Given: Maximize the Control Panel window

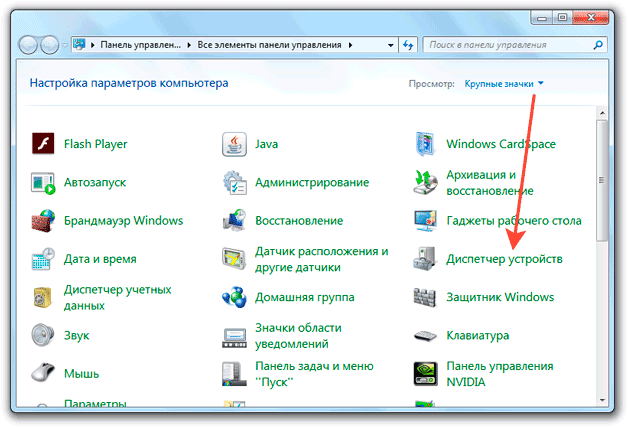Looking at the screenshot, I should pyautogui.click(x=562, y=17).
